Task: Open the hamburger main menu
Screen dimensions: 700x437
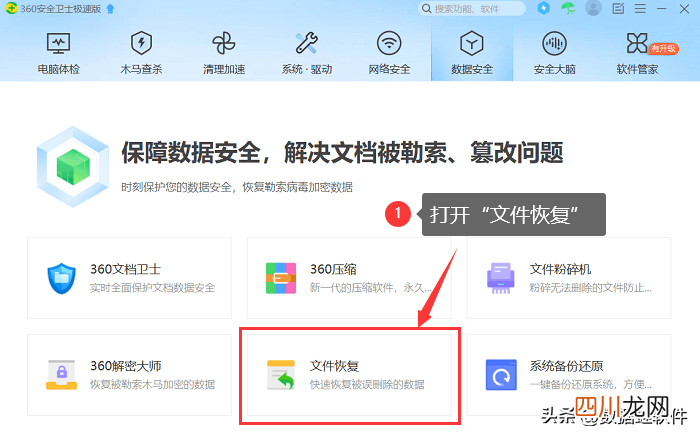Action: [x=640, y=8]
